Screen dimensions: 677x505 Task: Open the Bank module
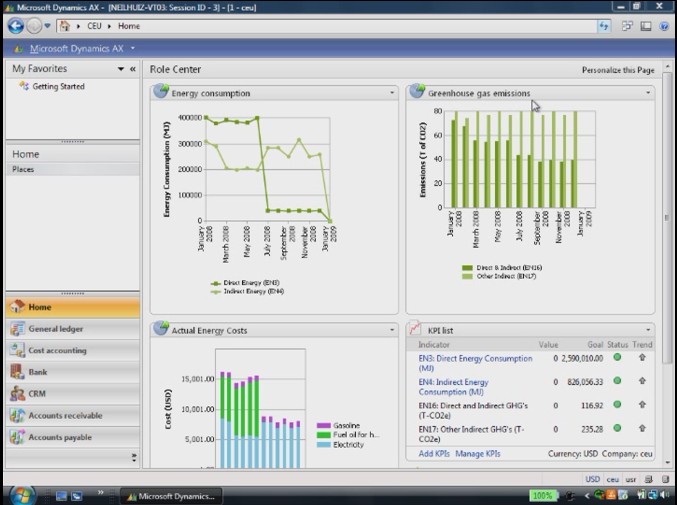coord(73,372)
